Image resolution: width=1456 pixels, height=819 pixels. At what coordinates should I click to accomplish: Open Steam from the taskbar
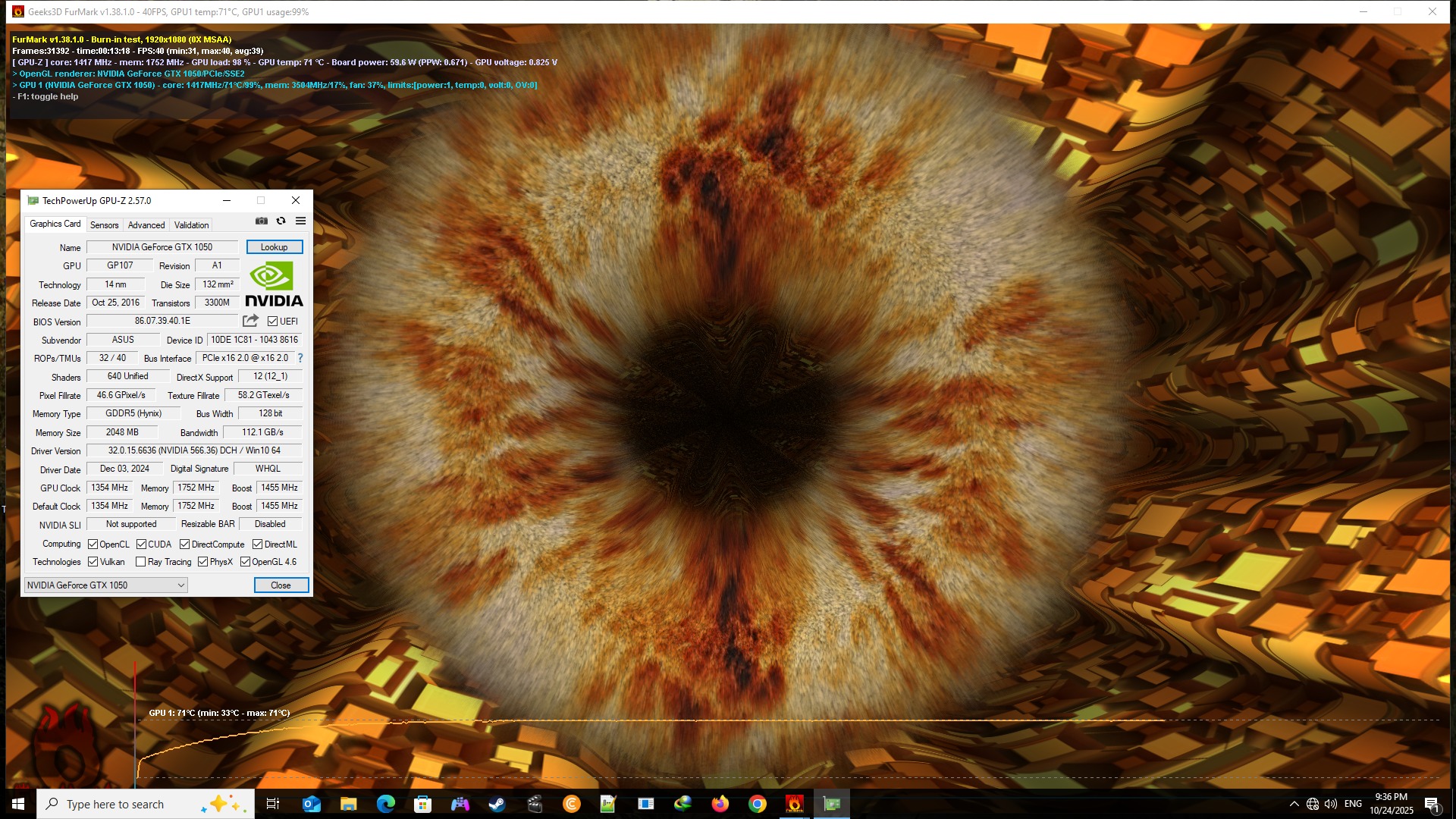click(x=497, y=804)
